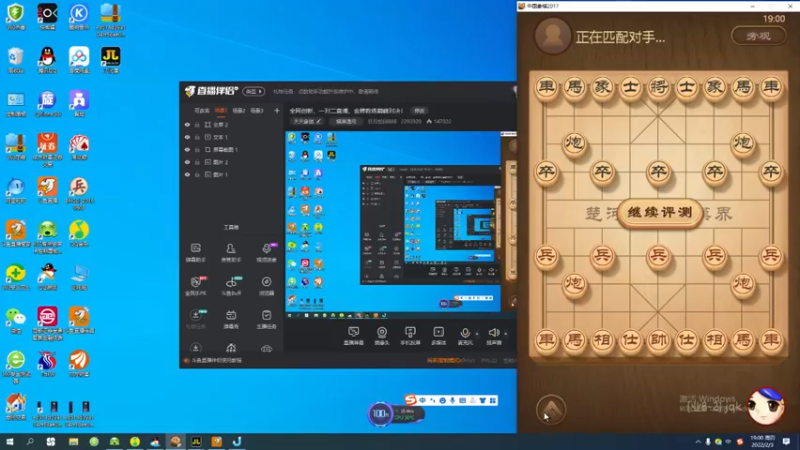Toggle the lock on the 屏幕截图 1 layer
The image size is (800, 450).
[x=197, y=149]
